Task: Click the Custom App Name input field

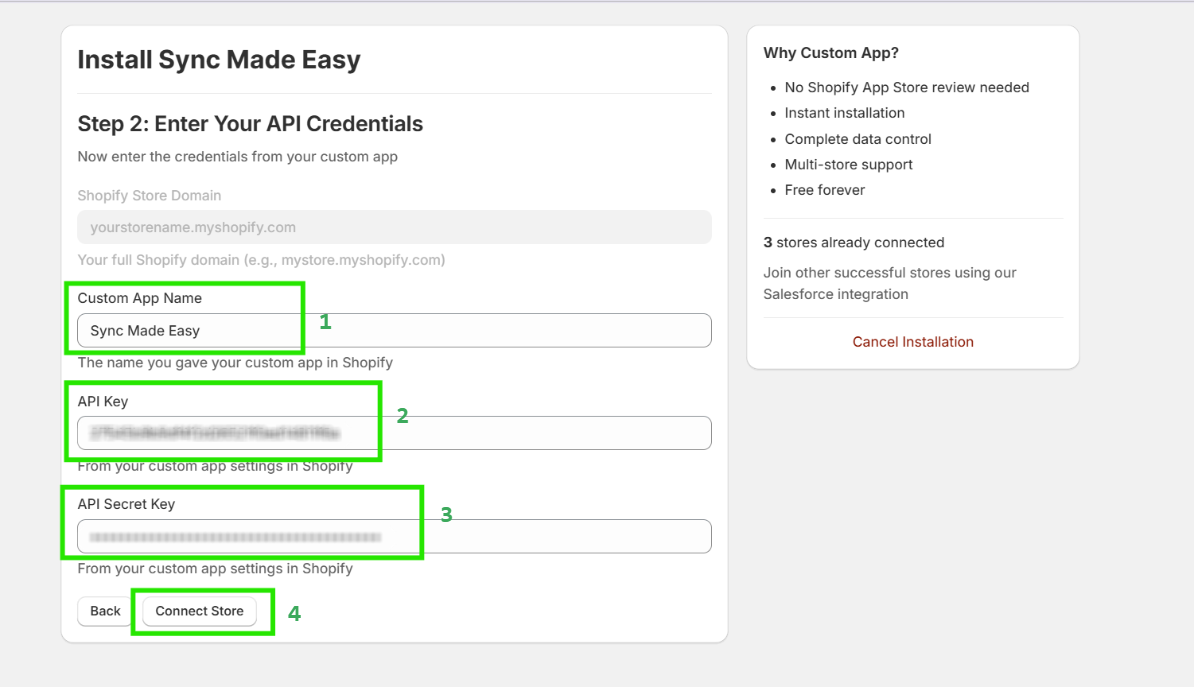Action: coord(394,330)
